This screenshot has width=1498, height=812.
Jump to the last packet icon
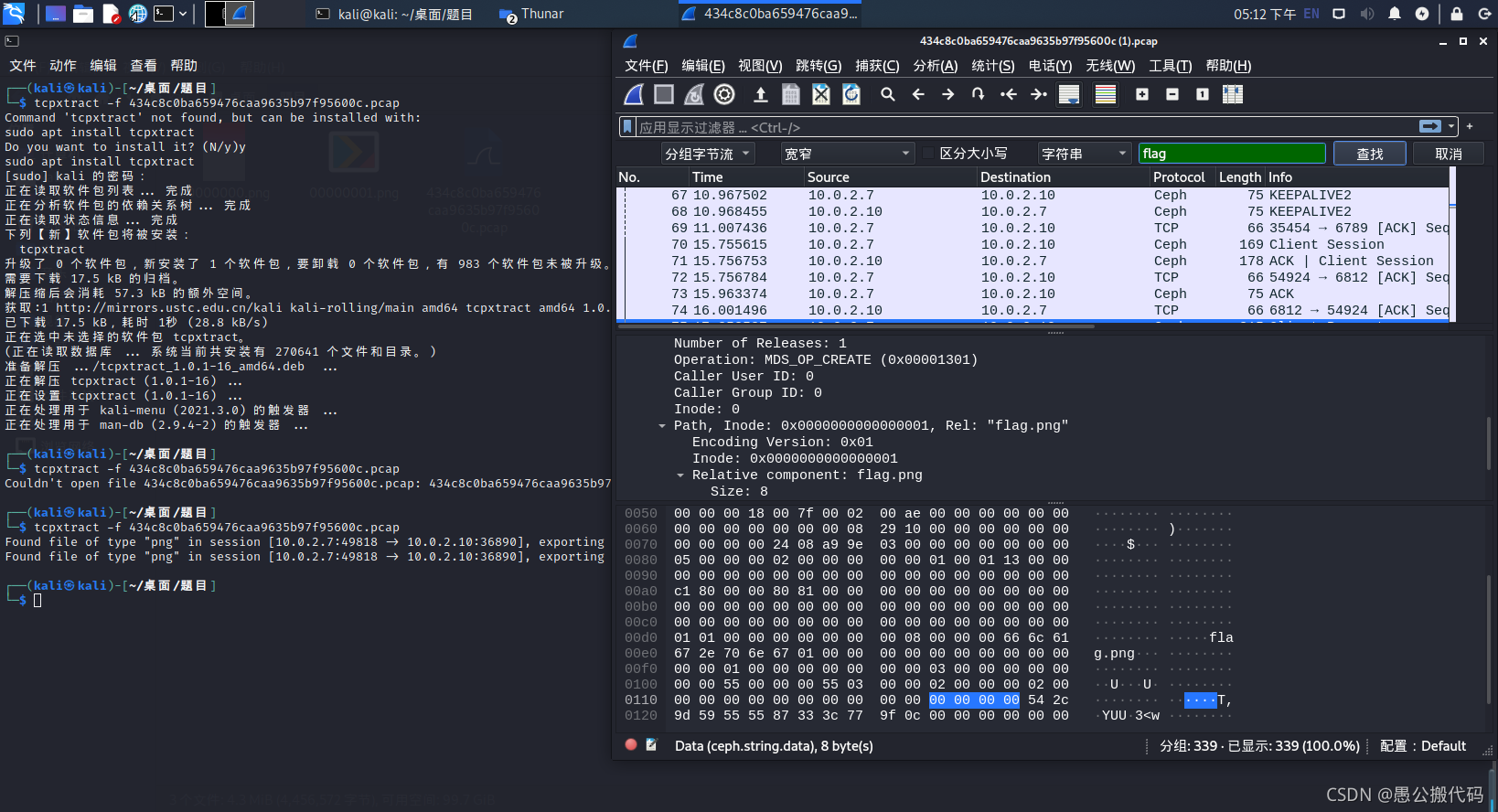point(1039,94)
